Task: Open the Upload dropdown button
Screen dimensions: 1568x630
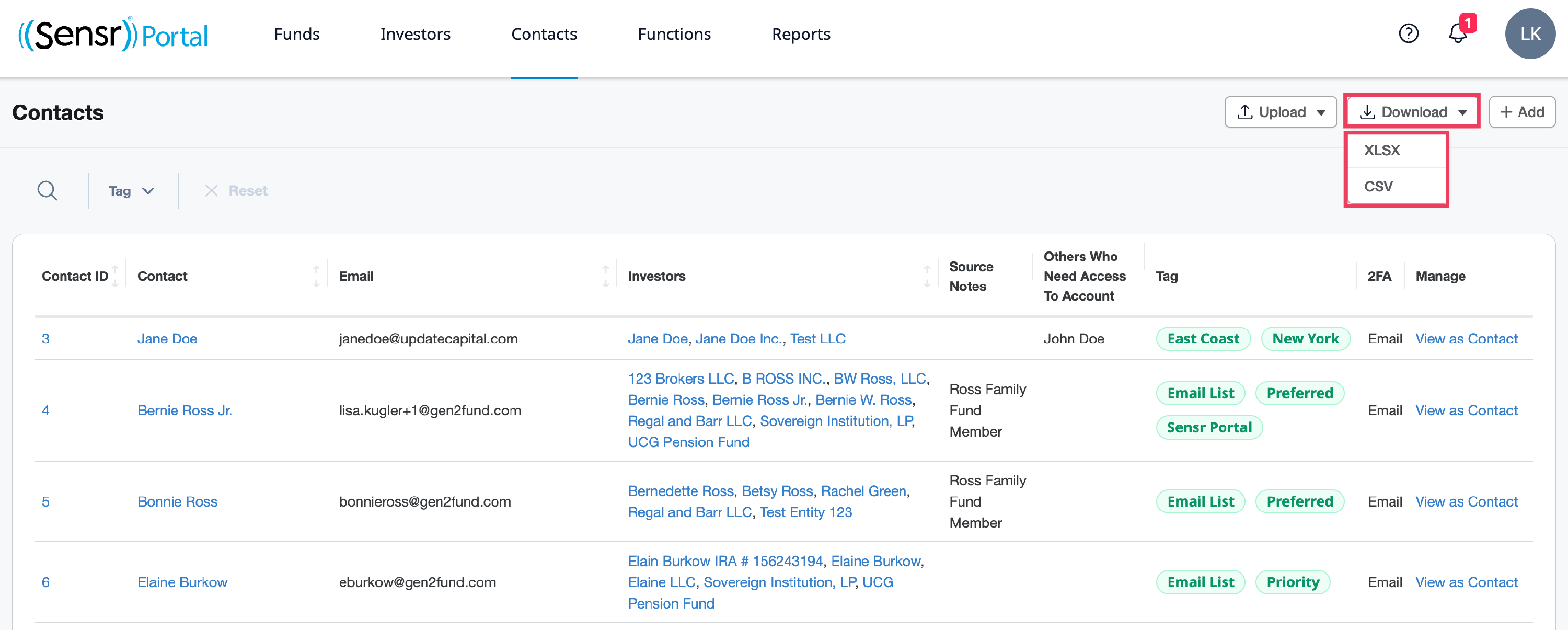Action: click(1280, 112)
